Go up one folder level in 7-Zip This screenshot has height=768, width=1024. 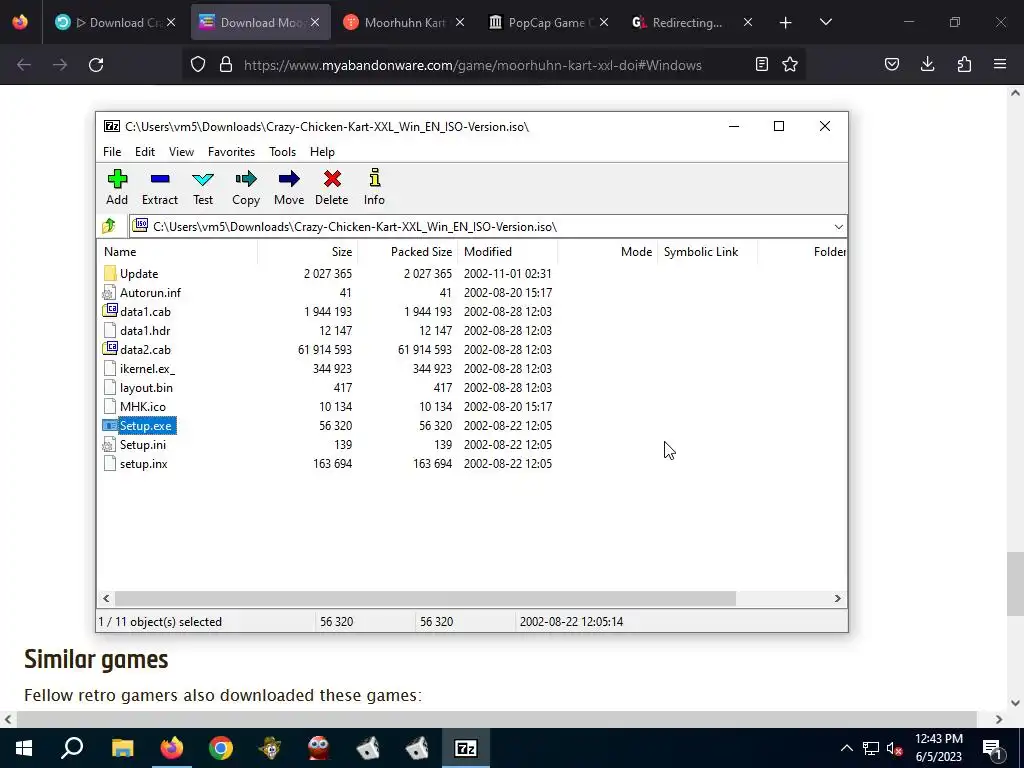(x=109, y=227)
